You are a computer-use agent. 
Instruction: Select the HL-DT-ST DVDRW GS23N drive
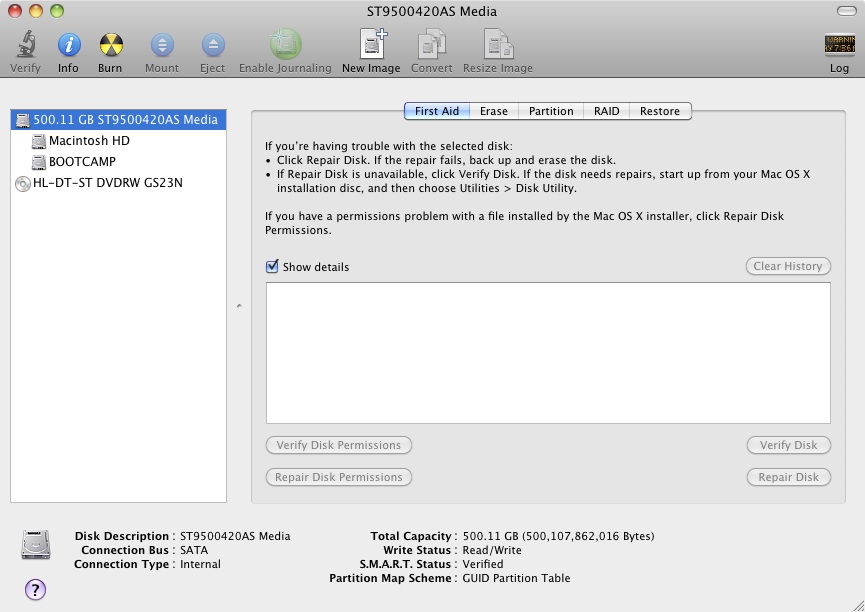118,183
